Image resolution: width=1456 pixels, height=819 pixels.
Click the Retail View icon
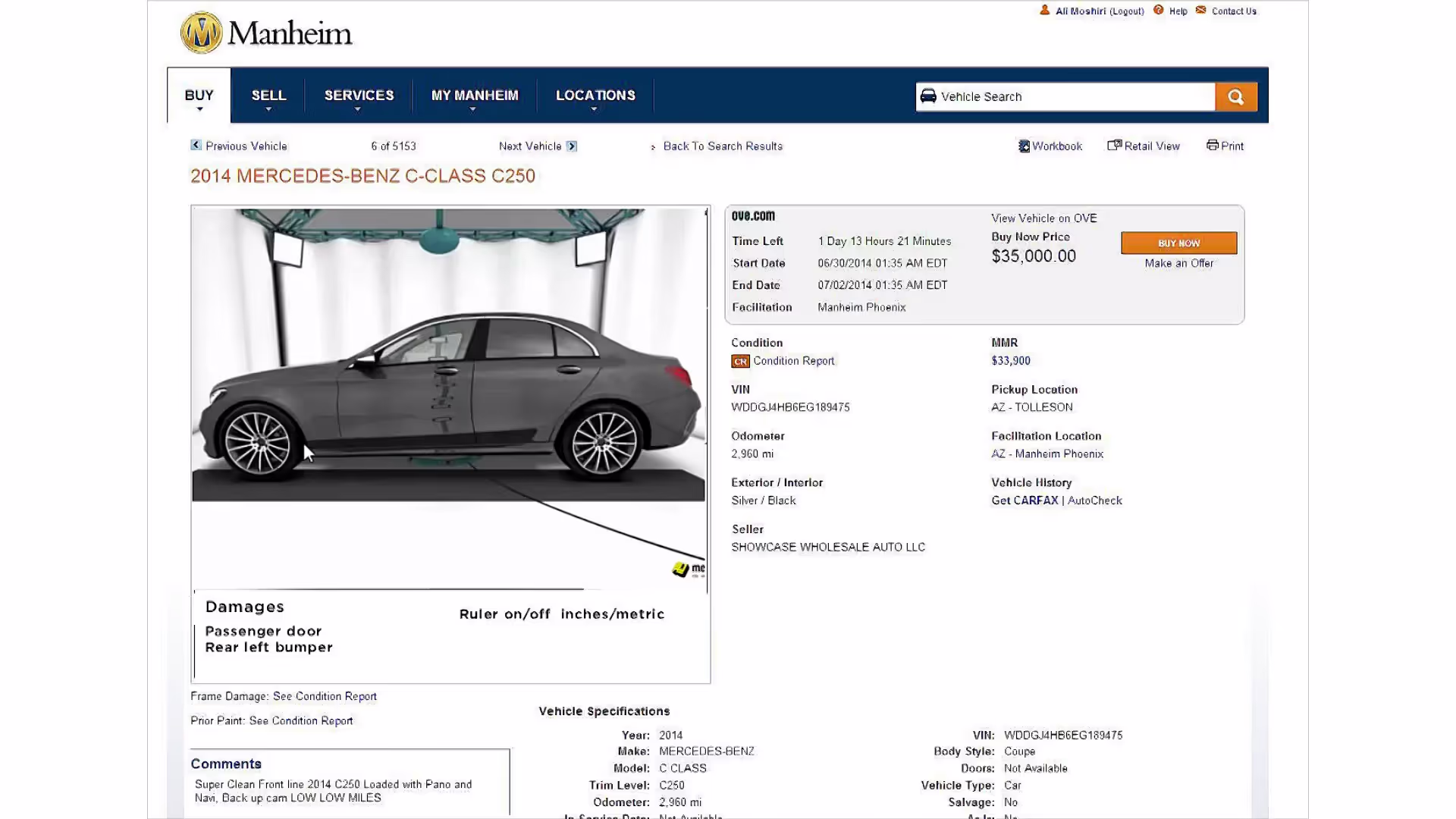click(1114, 146)
